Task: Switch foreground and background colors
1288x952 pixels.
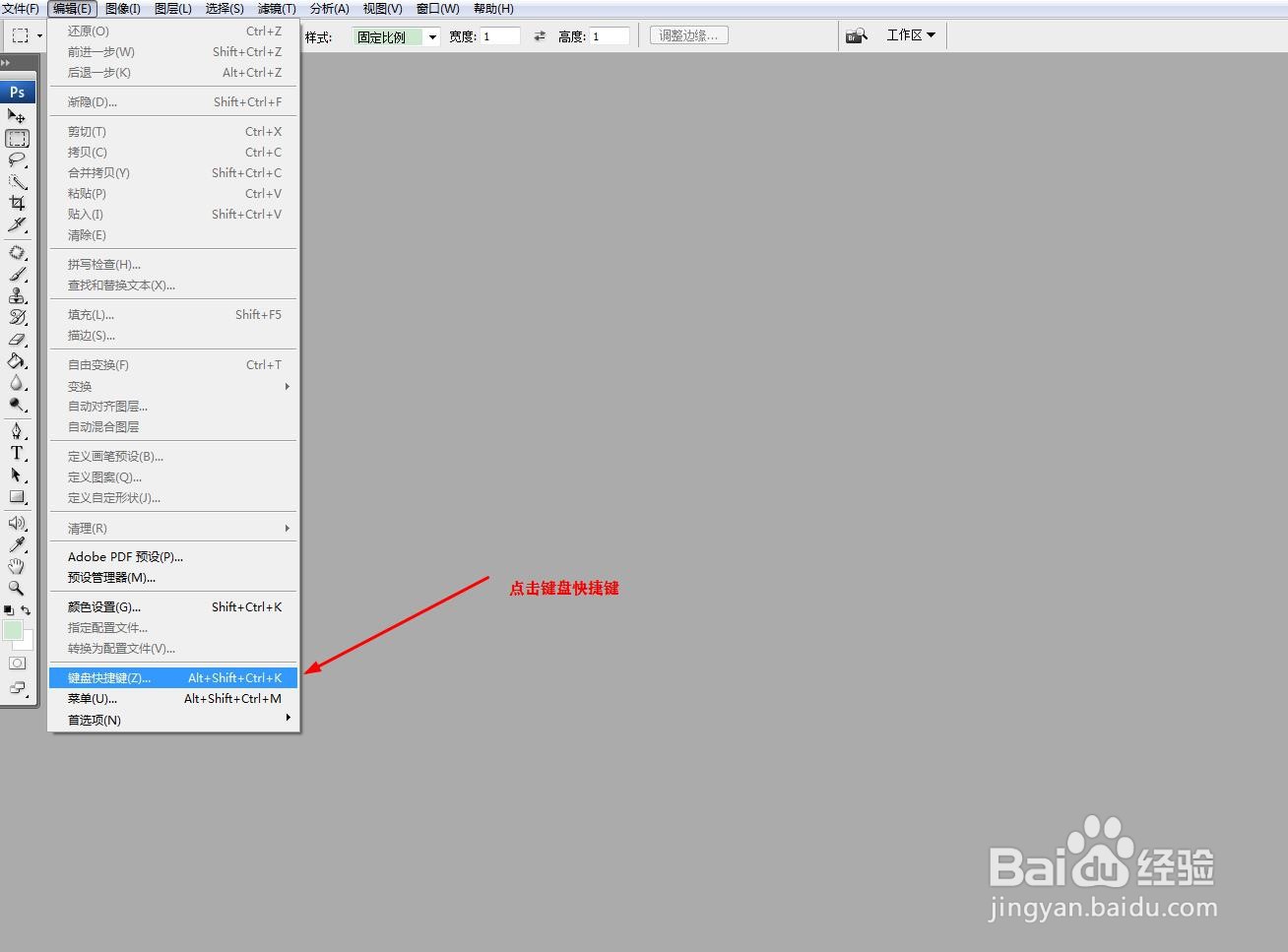Action: pos(27,610)
